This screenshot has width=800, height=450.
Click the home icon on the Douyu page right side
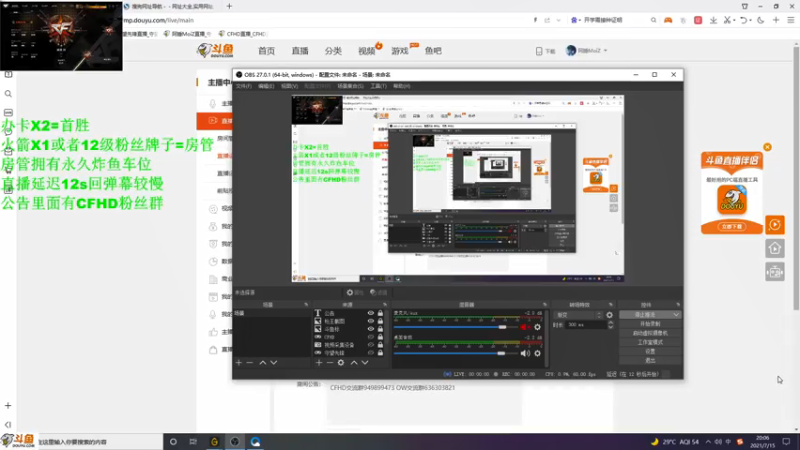[775, 248]
